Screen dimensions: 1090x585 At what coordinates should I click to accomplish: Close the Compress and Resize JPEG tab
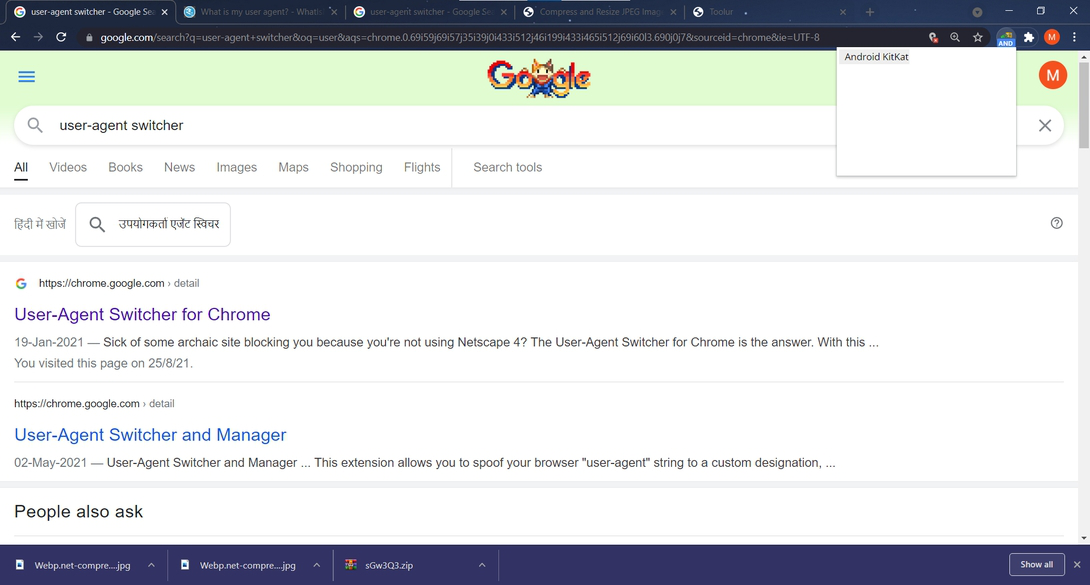(x=673, y=12)
